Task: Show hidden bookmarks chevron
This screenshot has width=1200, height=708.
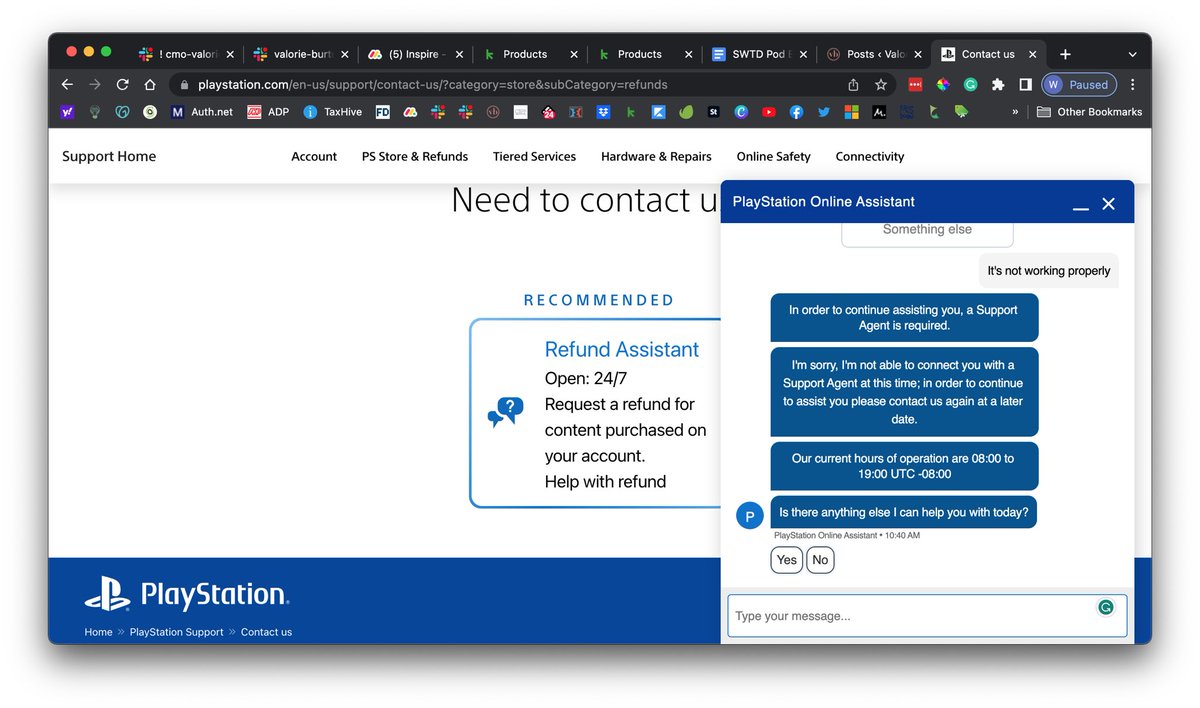Action: click(x=1015, y=112)
